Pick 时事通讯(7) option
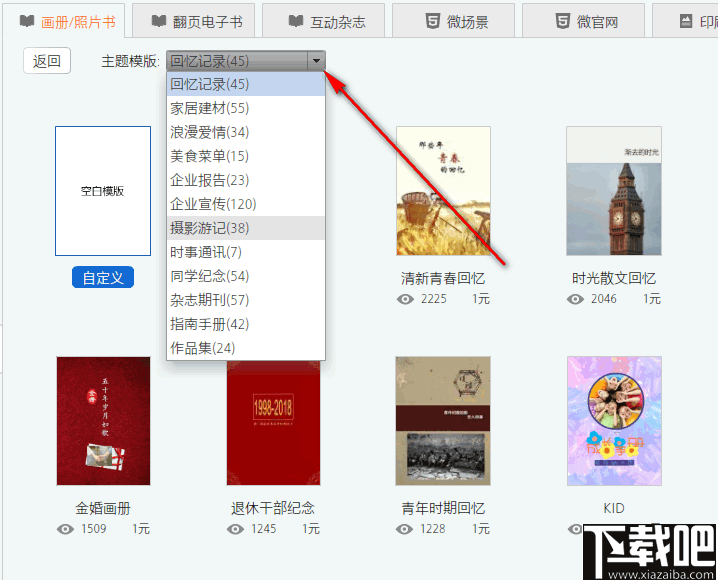This screenshot has height=580, width=718. click(x=246, y=252)
